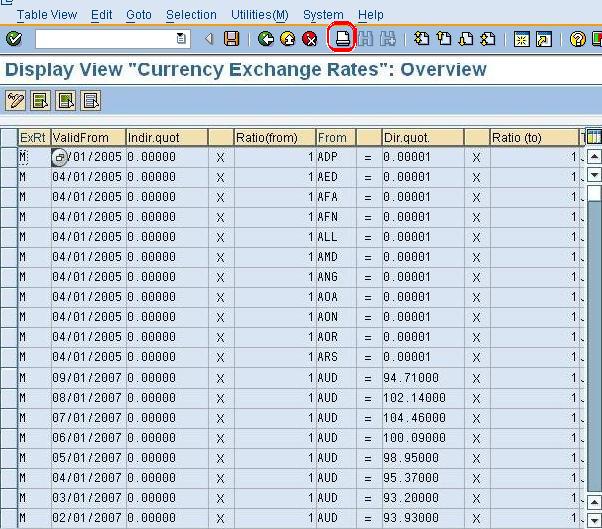Click the Select Block icon
The image size is (602, 529).
[x=65, y=101]
